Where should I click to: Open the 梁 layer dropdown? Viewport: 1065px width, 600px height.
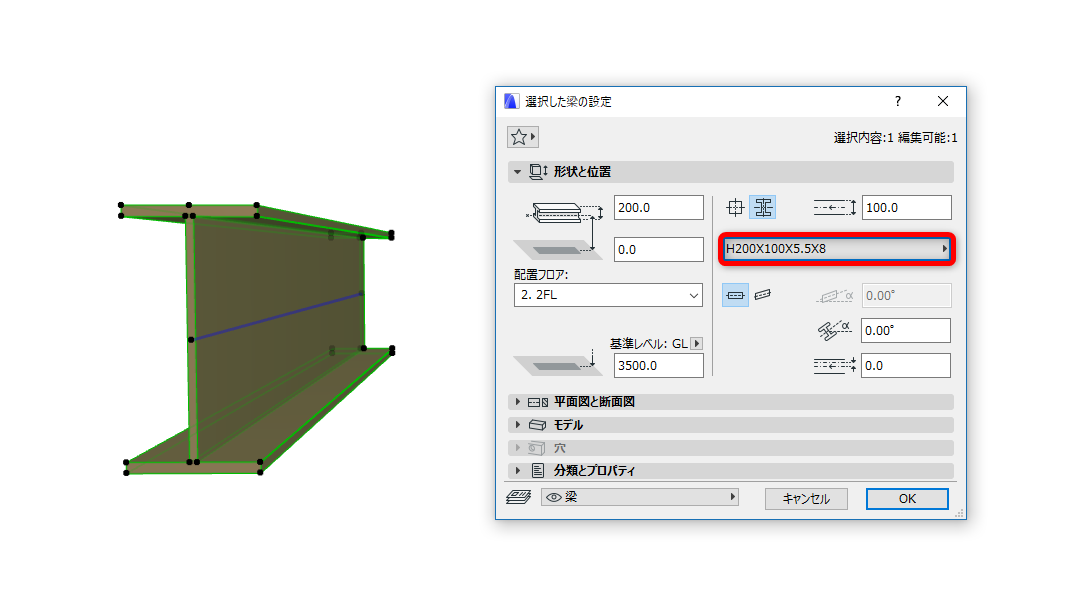(x=640, y=497)
